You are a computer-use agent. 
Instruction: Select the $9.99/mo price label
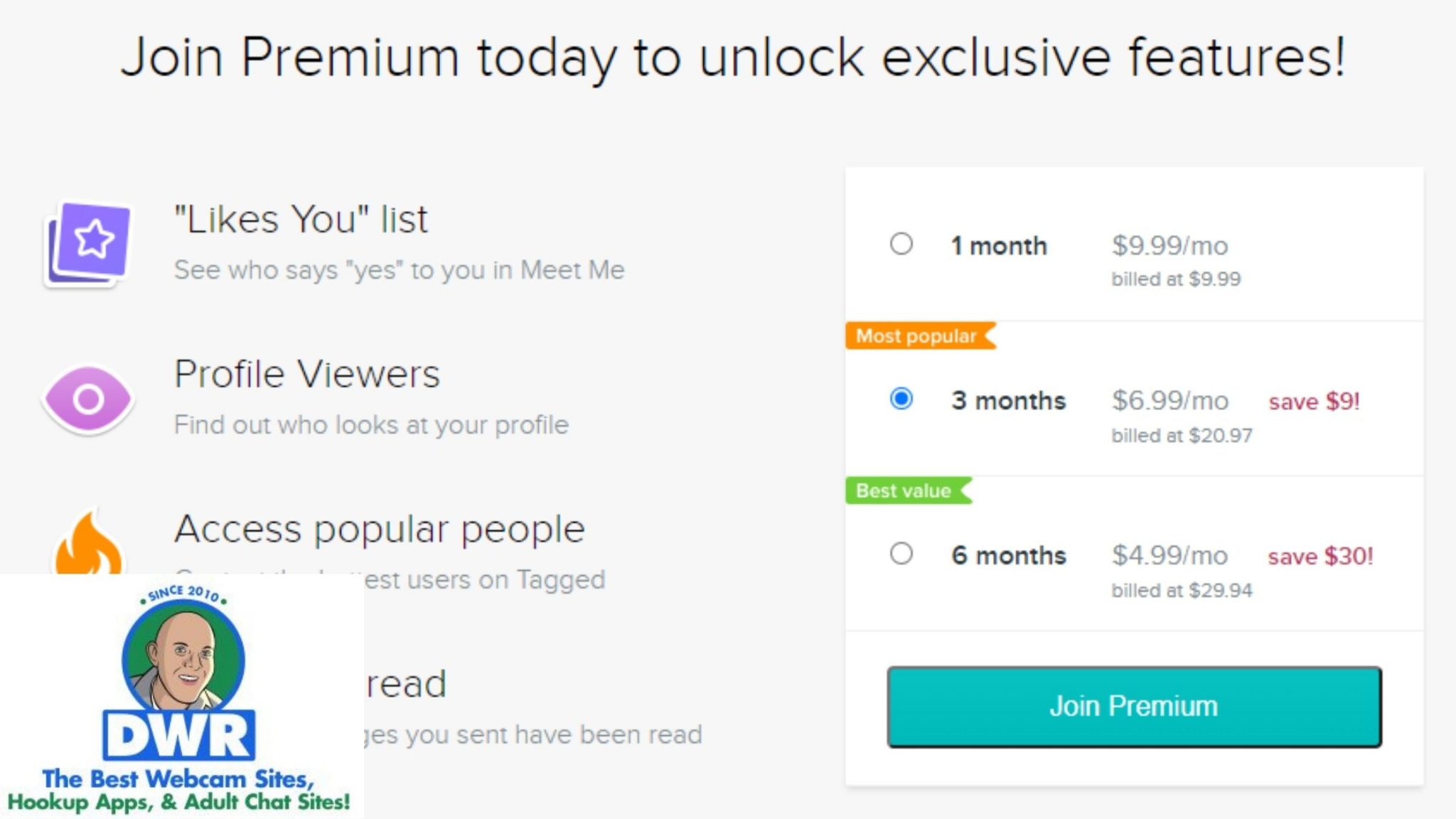[1170, 245]
